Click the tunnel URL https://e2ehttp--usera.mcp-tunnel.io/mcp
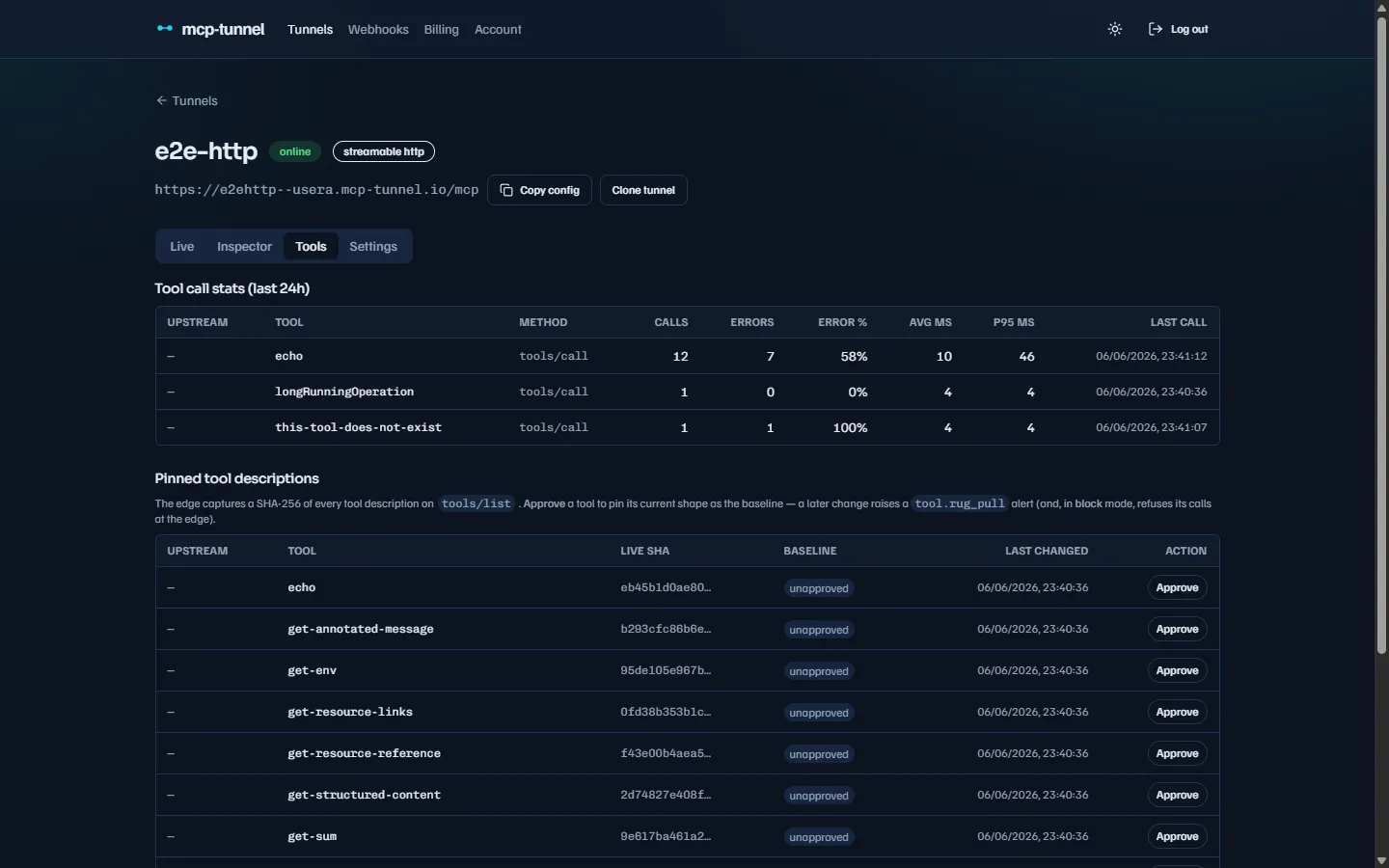The height and width of the screenshot is (868, 1389). point(316,189)
